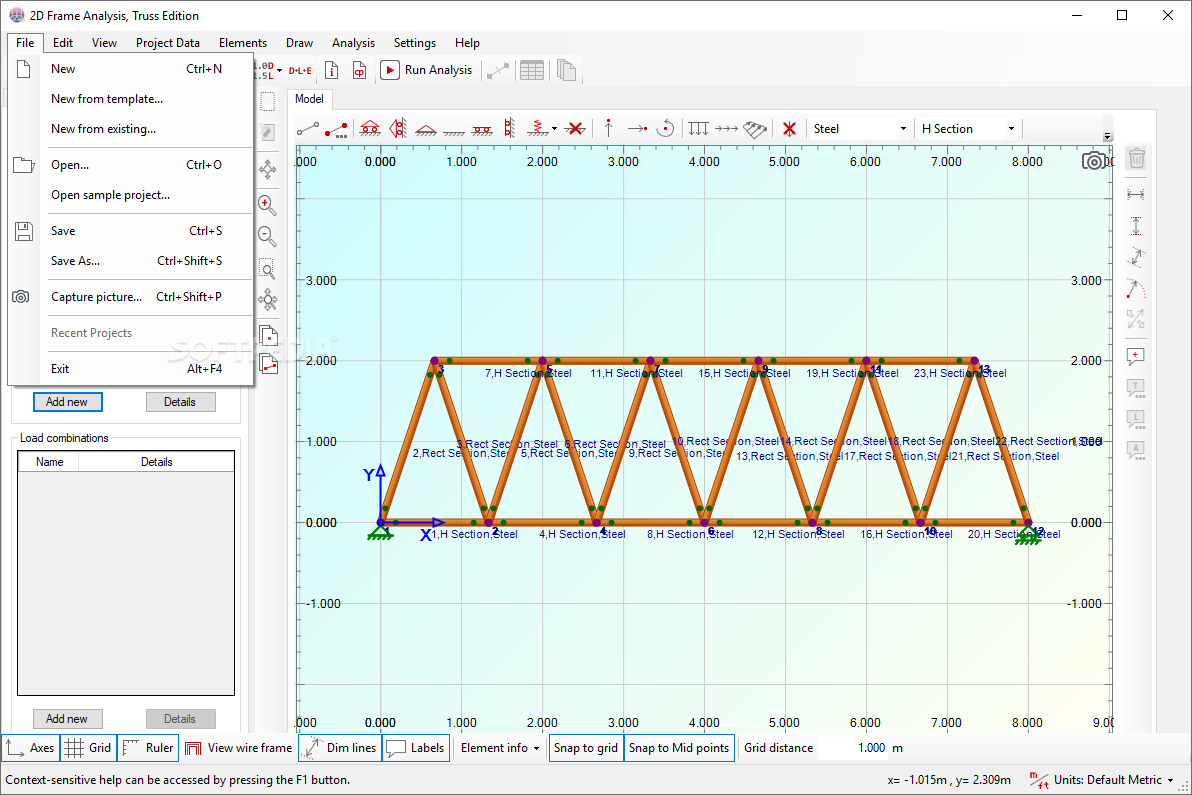
Task: Apply a vertical nodal force
Action: pos(608,129)
